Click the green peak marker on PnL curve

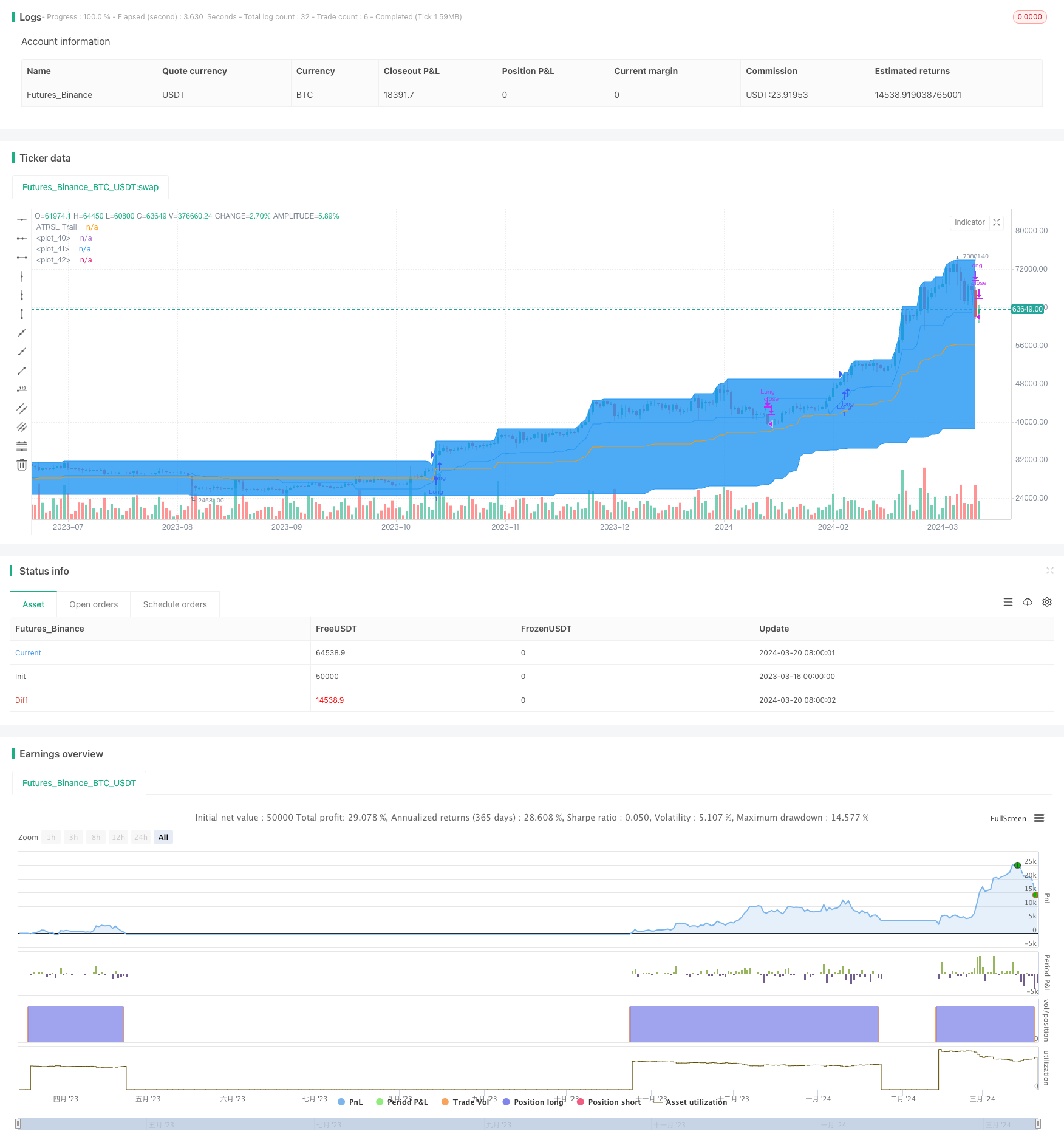point(1017,865)
